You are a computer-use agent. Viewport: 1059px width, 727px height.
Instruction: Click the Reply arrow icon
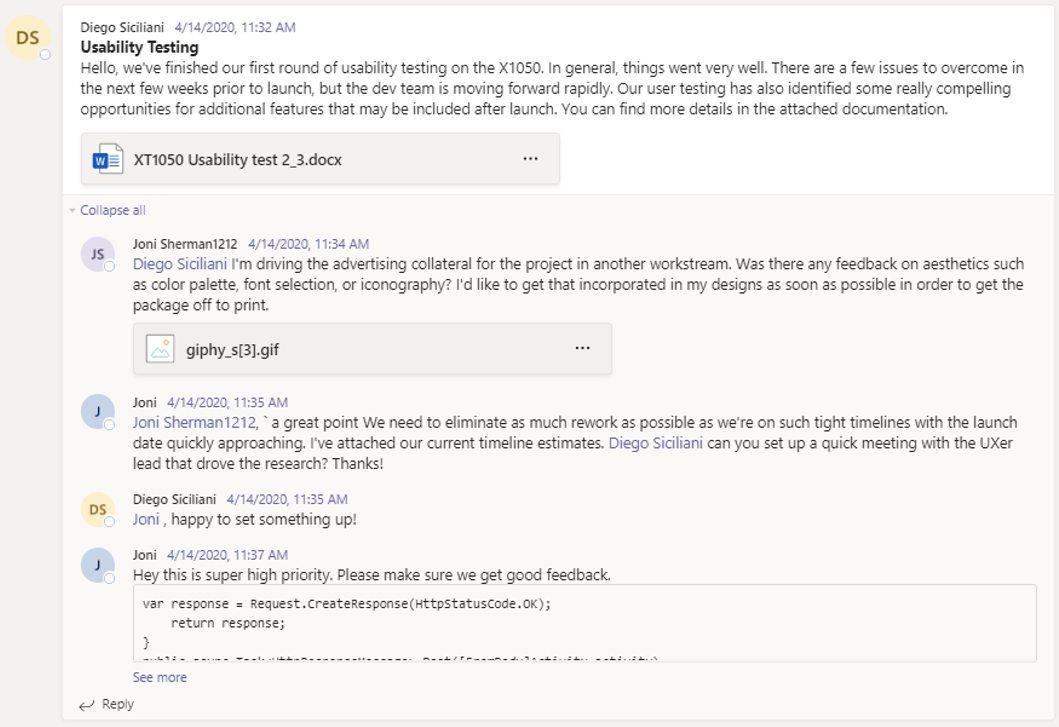[x=86, y=705]
